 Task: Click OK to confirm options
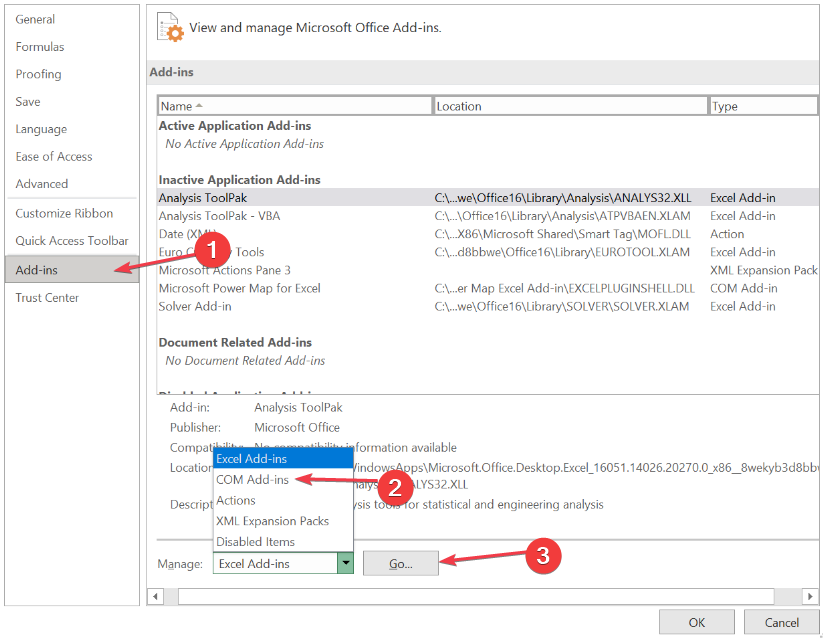[697, 622]
